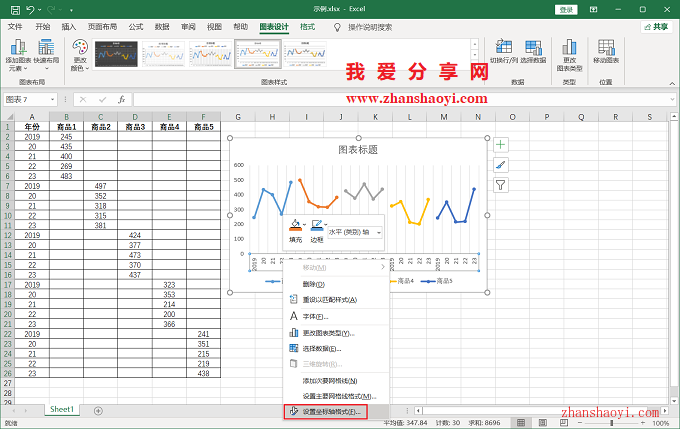This screenshot has width=680, height=429.
Task: Click the 登录 (Sign in) button
Action: (x=566, y=10)
